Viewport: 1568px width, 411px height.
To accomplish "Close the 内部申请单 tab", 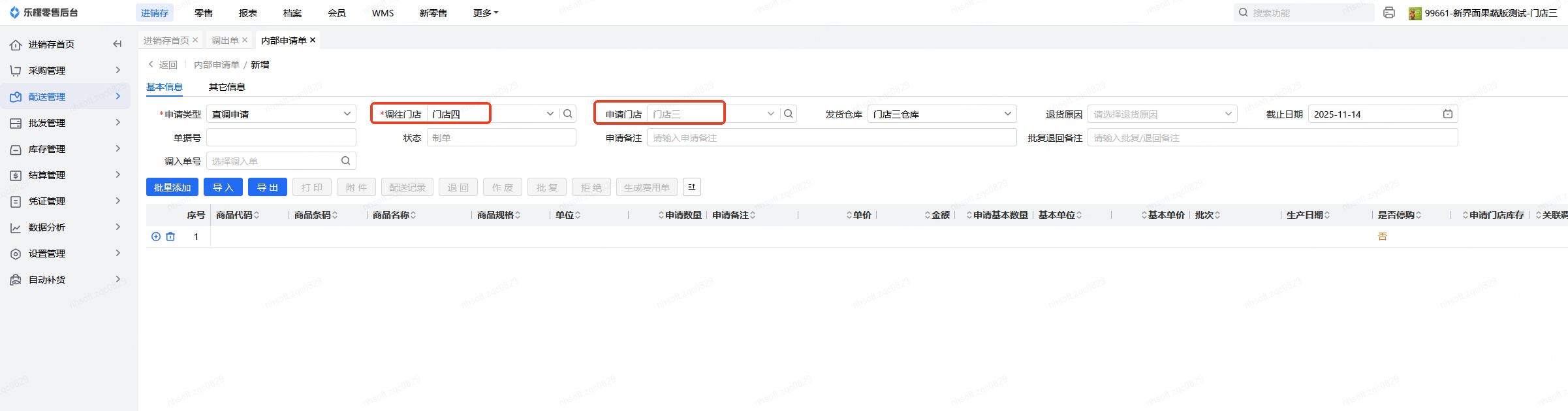I will point(313,40).
